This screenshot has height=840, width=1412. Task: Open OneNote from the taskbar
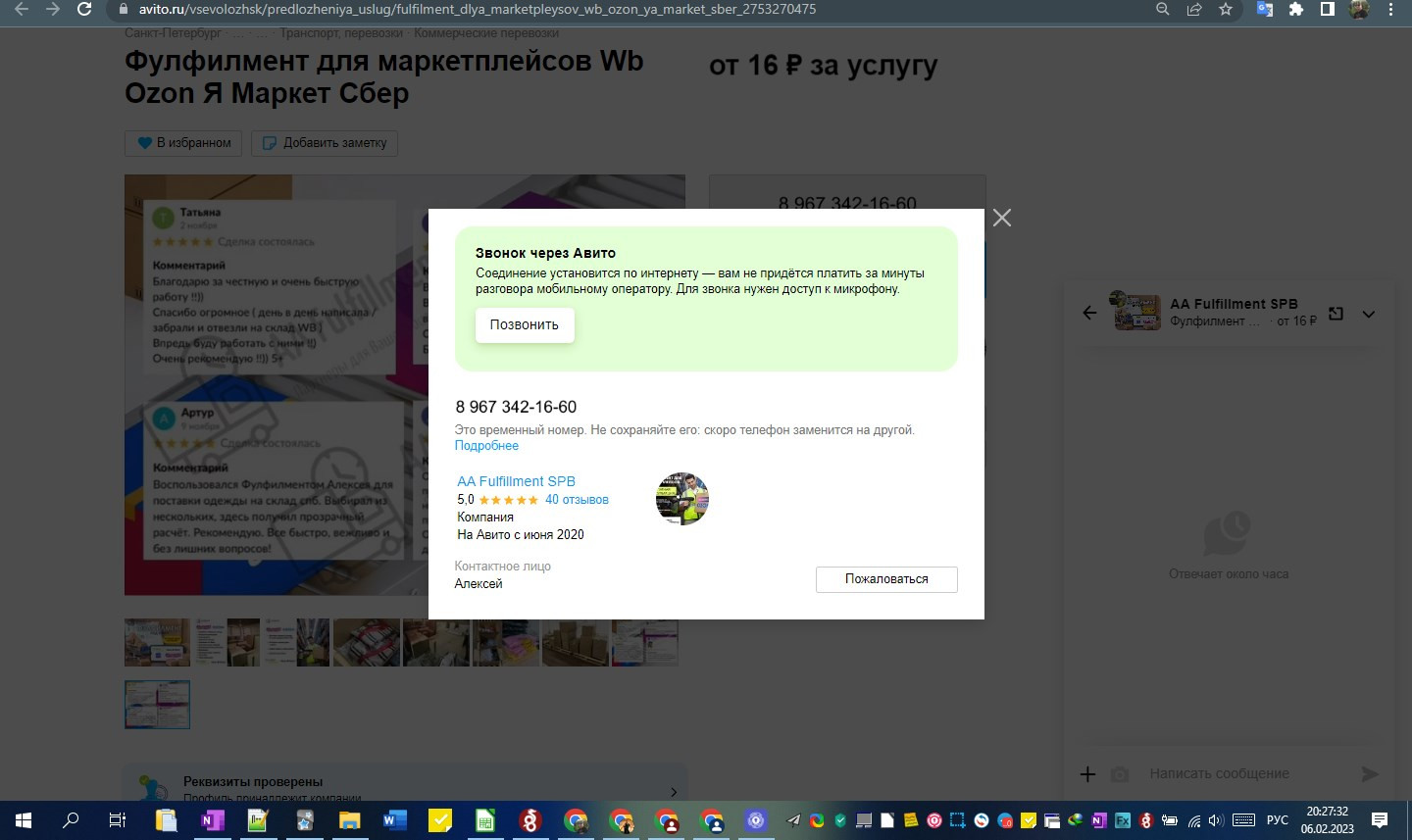coord(212,820)
